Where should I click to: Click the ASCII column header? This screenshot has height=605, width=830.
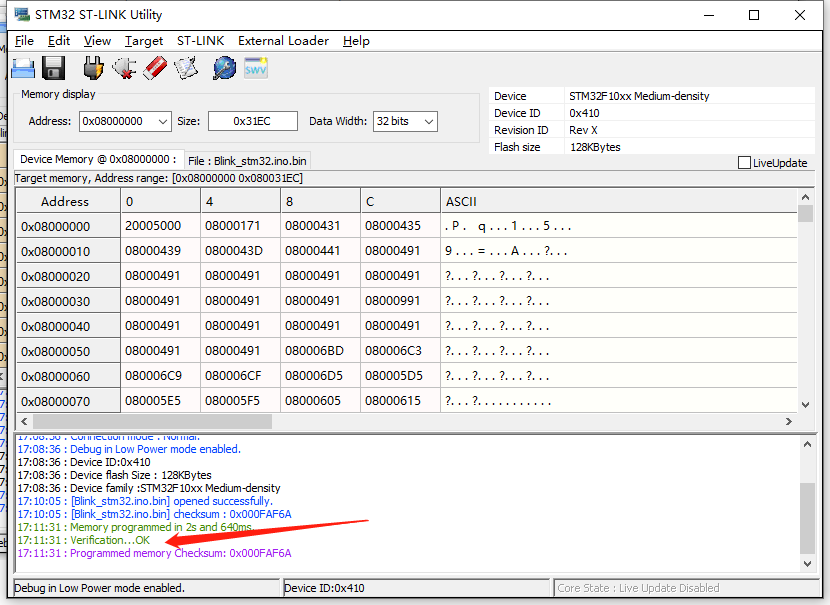(619, 201)
